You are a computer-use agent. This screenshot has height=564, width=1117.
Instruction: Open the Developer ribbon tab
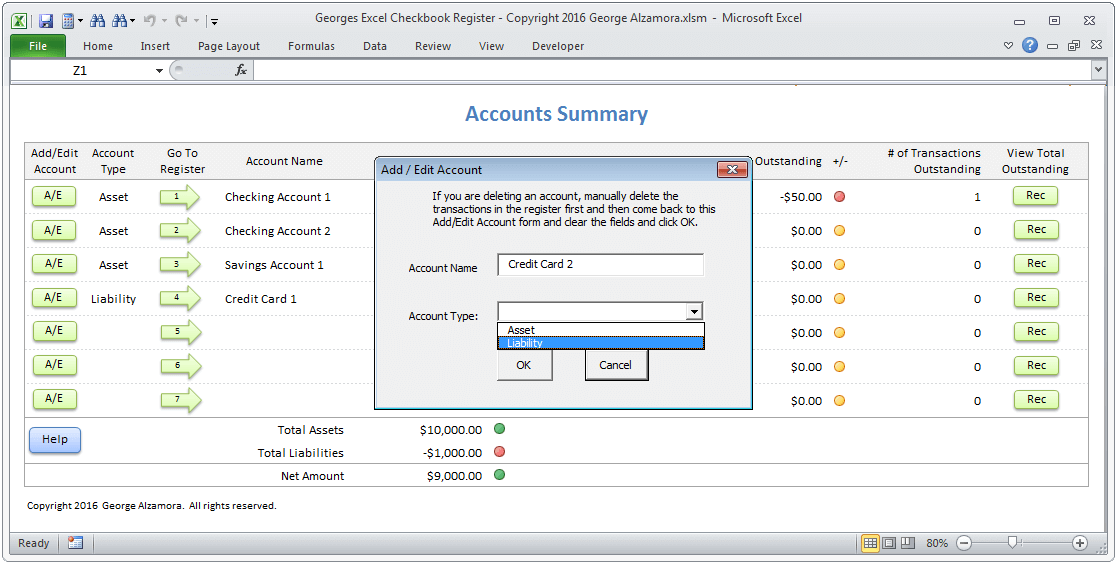coord(558,46)
